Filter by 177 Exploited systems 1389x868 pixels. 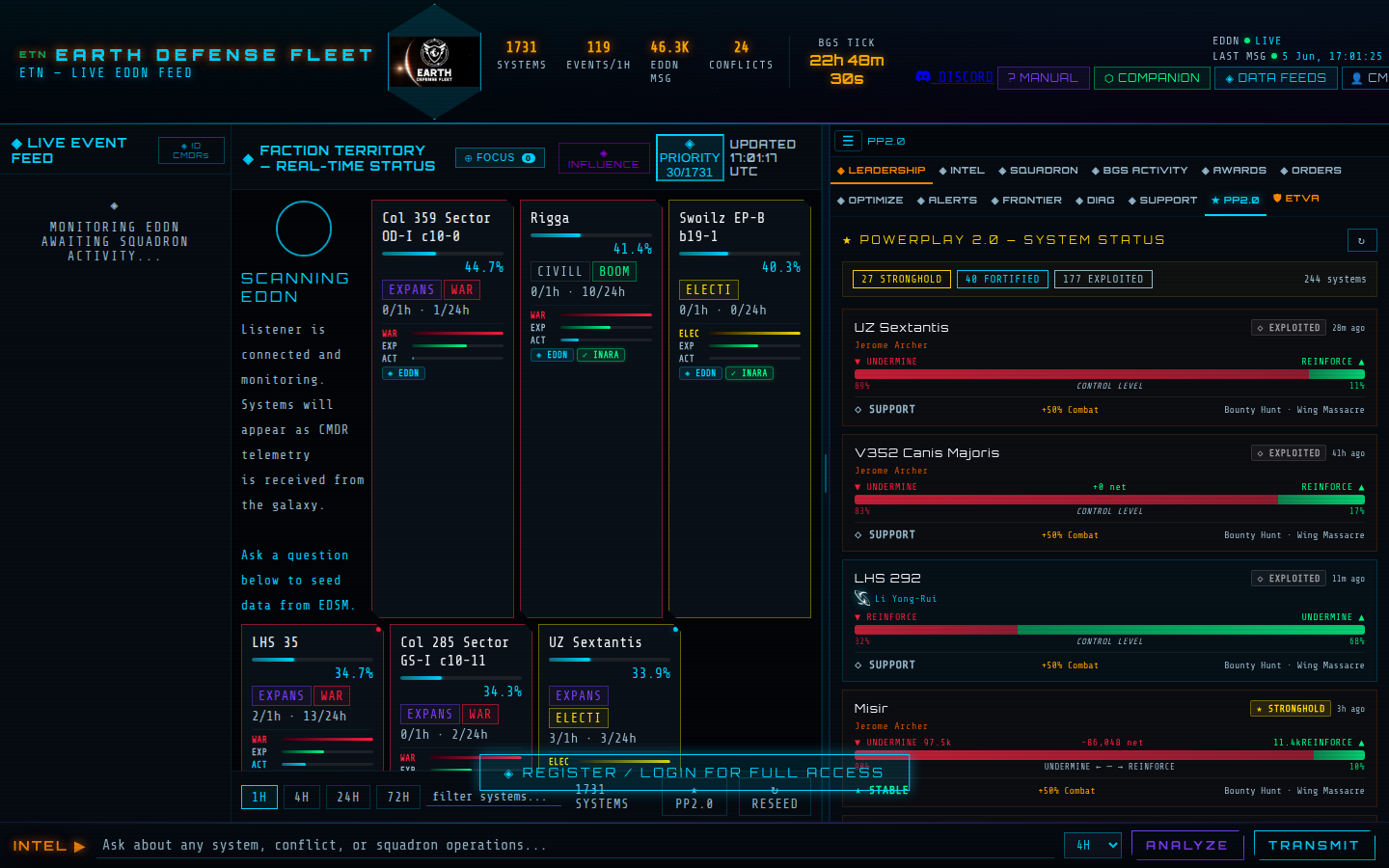1103,280
